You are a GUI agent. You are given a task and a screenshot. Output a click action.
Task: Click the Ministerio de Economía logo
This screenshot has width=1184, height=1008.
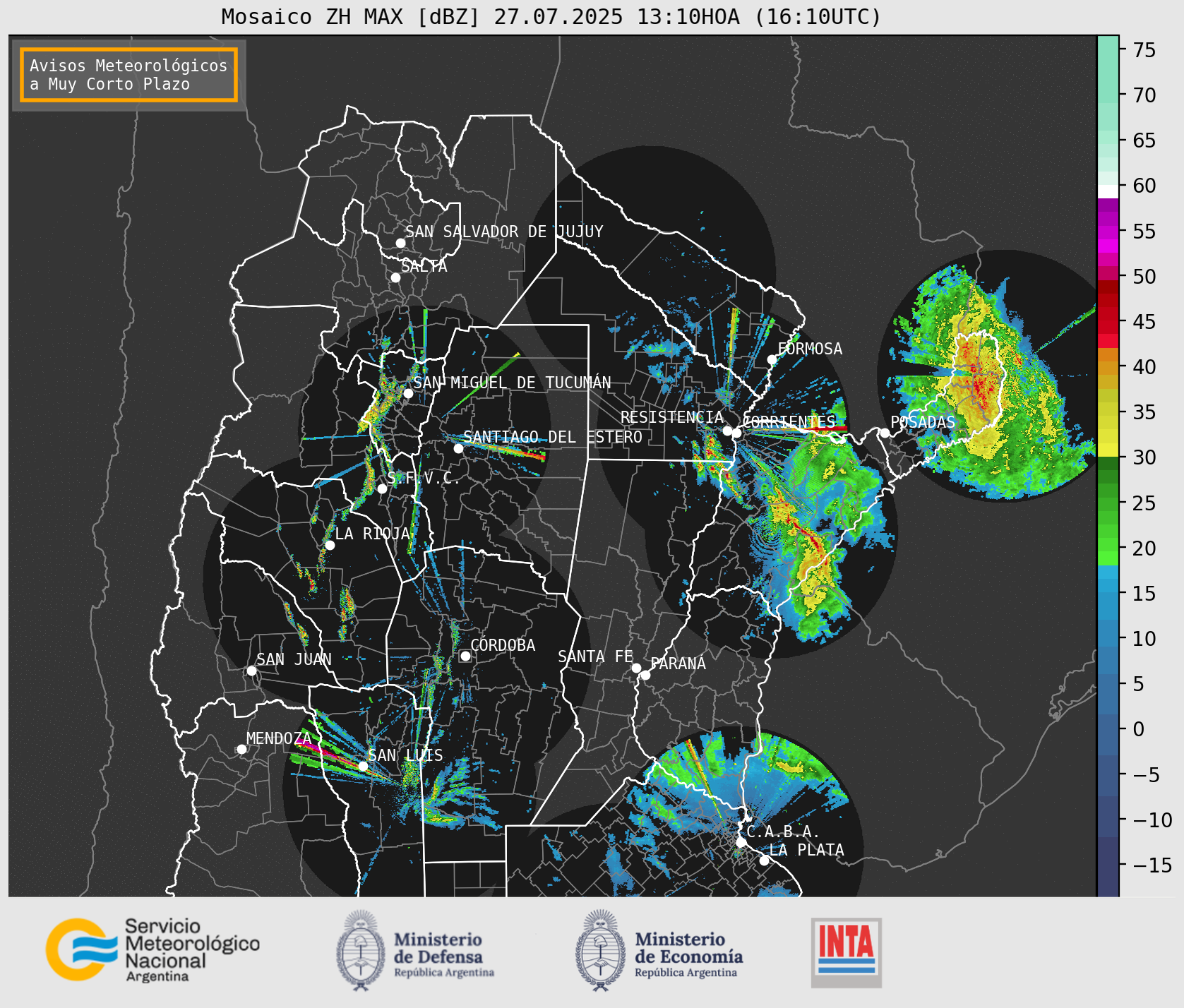tap(659, 950)
